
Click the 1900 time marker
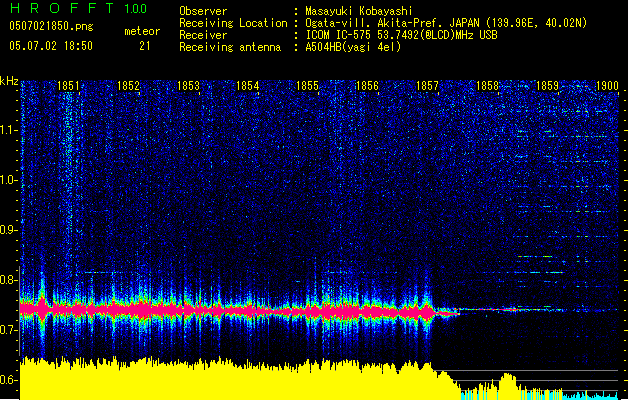607,86
